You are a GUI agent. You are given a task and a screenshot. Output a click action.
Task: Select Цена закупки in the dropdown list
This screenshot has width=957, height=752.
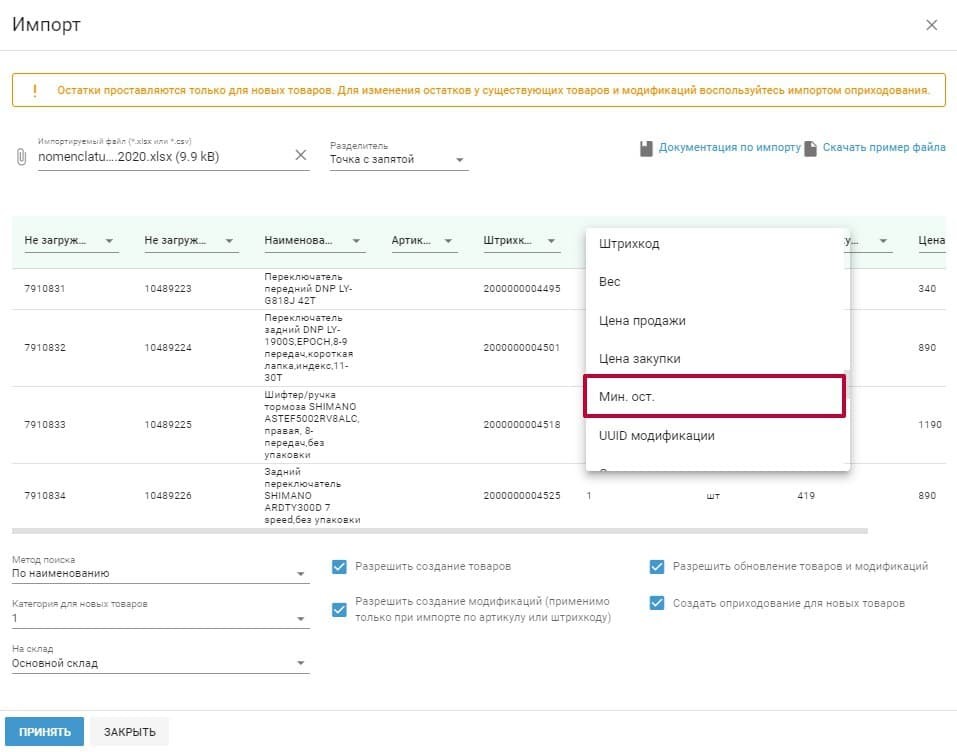715,359
